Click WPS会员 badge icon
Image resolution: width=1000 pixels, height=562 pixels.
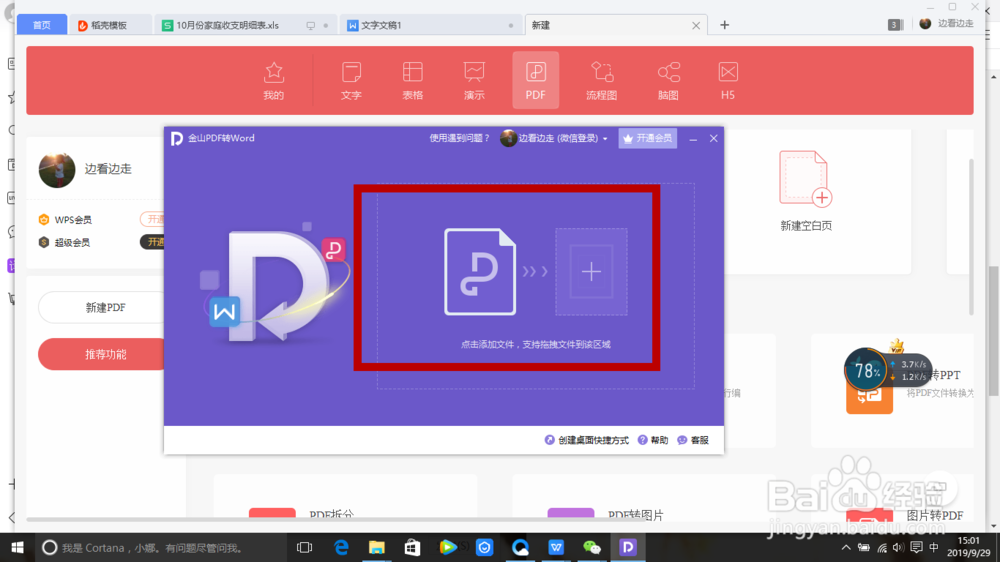43,219
